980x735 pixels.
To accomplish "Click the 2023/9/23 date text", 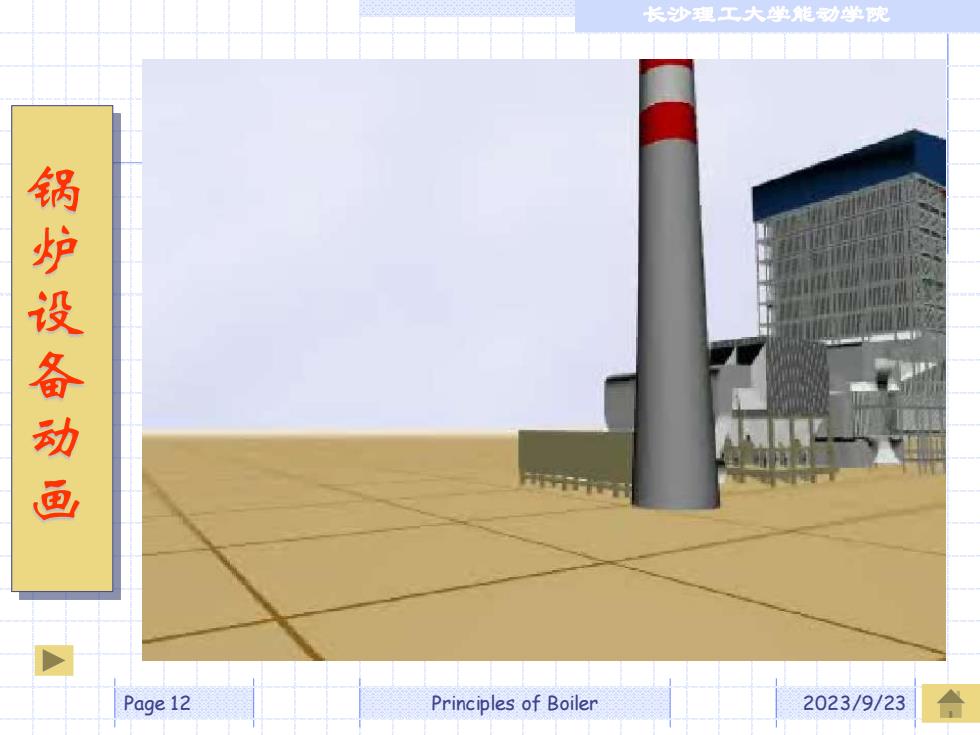I will click(854, 703).
